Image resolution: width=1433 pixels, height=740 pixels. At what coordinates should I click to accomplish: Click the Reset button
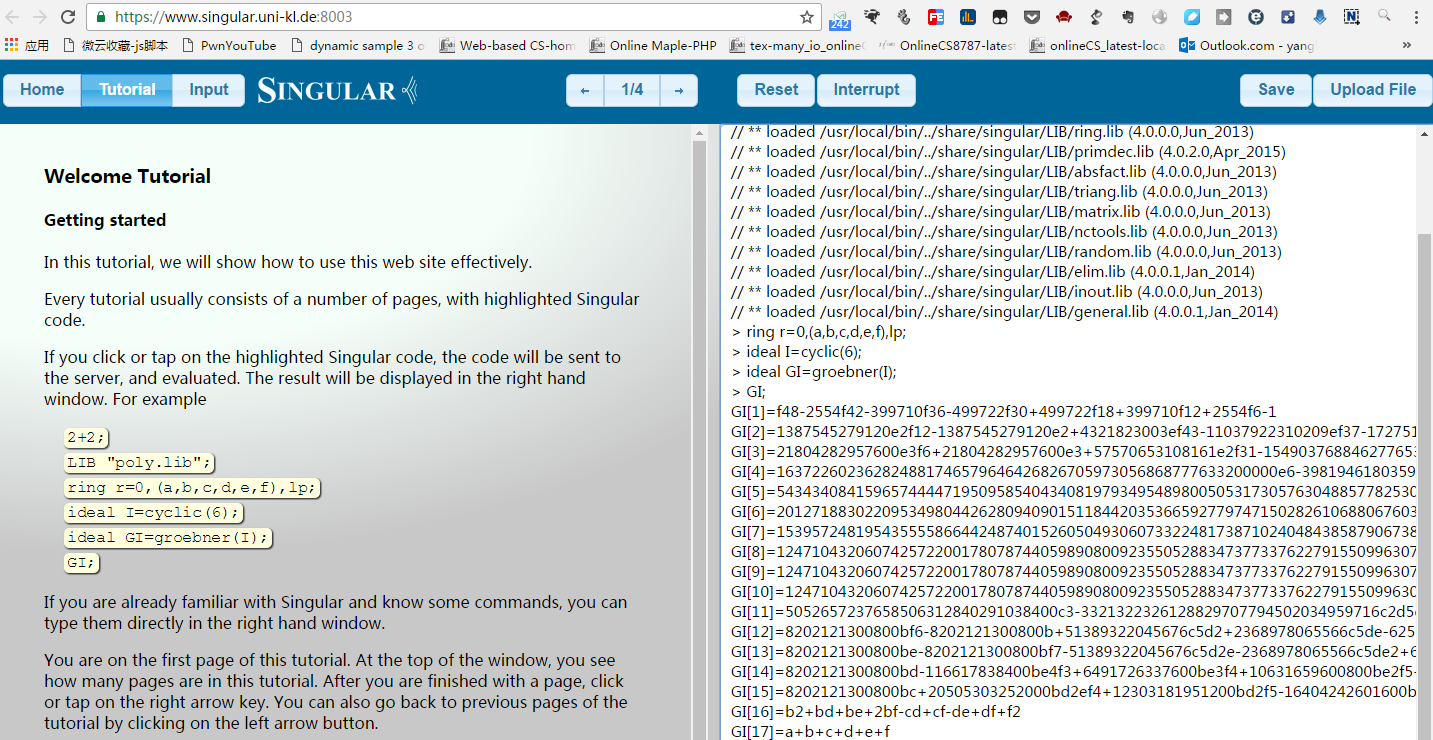tap(777, 90)
